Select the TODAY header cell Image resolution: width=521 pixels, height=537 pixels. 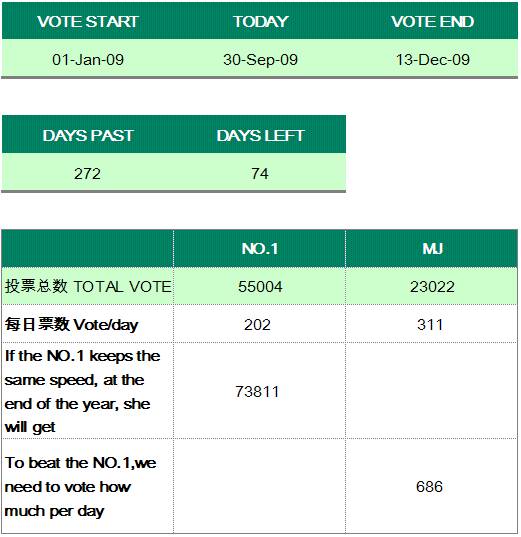tap(260, 21)
